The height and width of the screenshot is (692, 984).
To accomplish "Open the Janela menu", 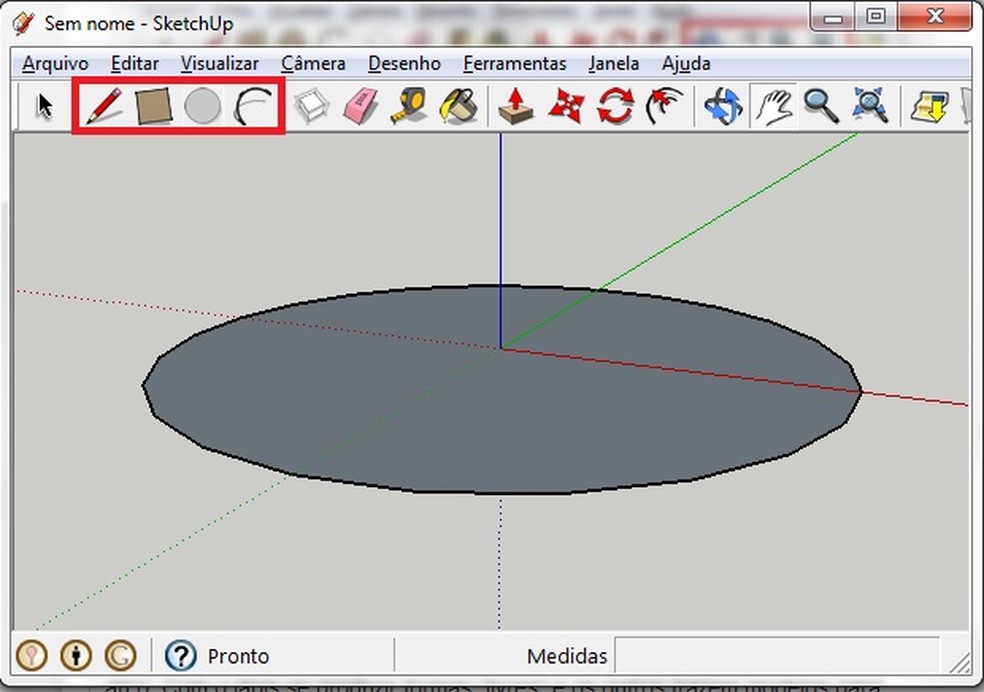I will (x=614, y=63).
